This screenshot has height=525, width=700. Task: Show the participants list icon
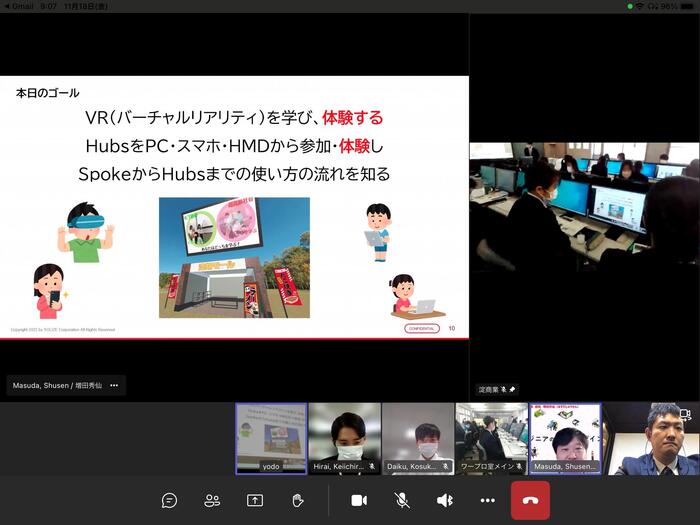pos(212,500)
